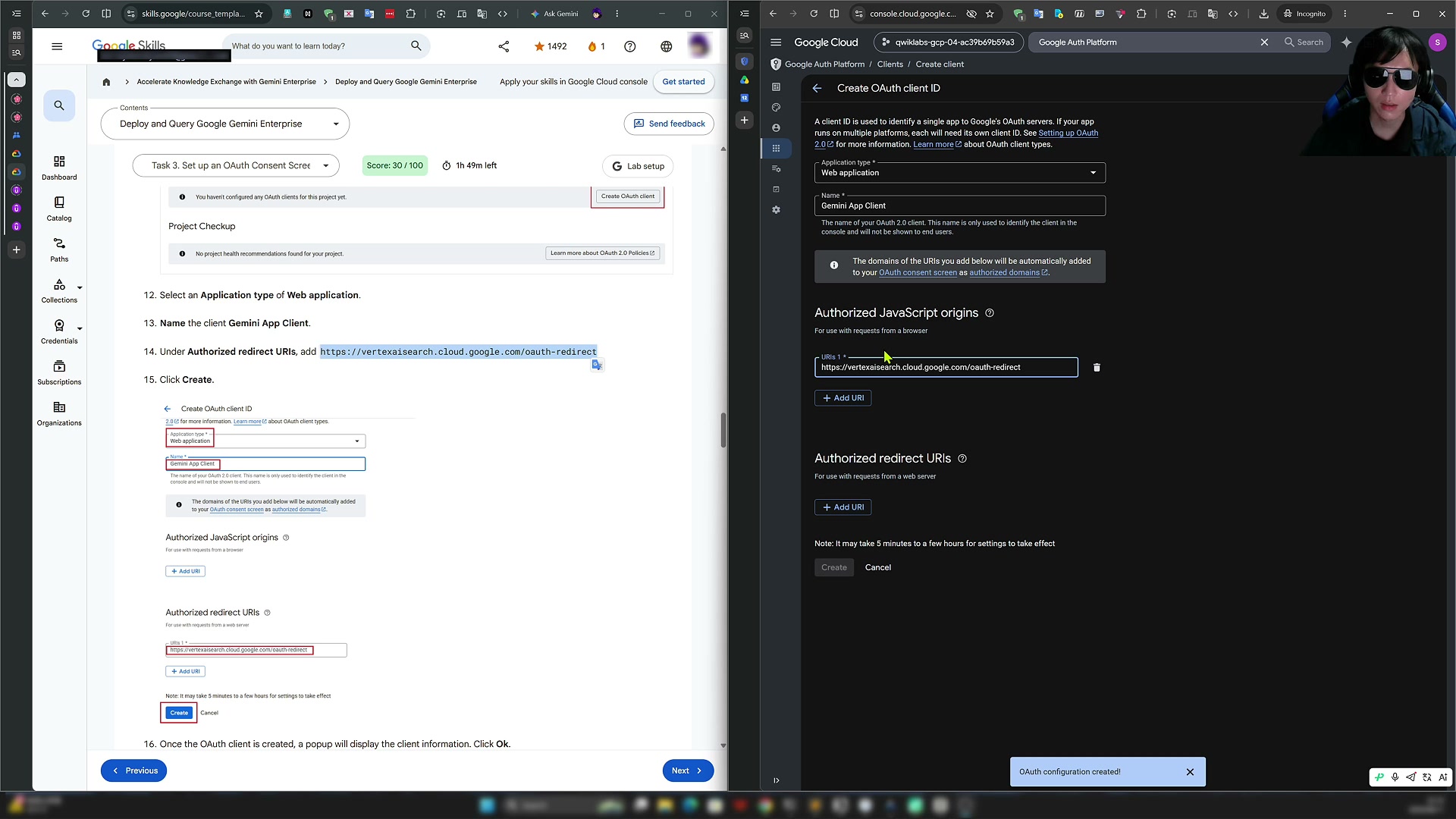
Task: Click the home icon in breadcrumb
Action: 106,82
